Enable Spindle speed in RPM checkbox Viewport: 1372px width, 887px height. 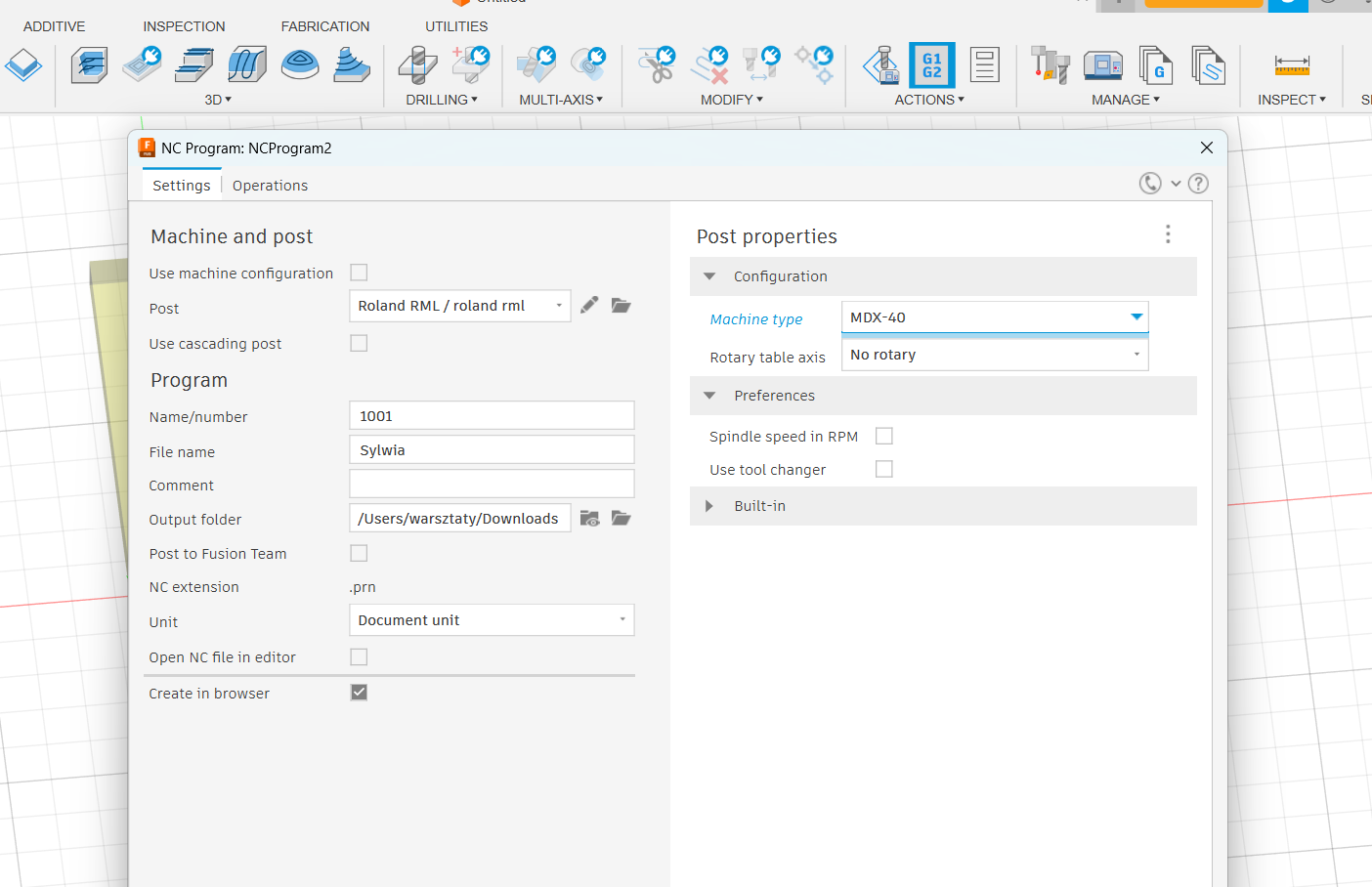coord(884,436)
